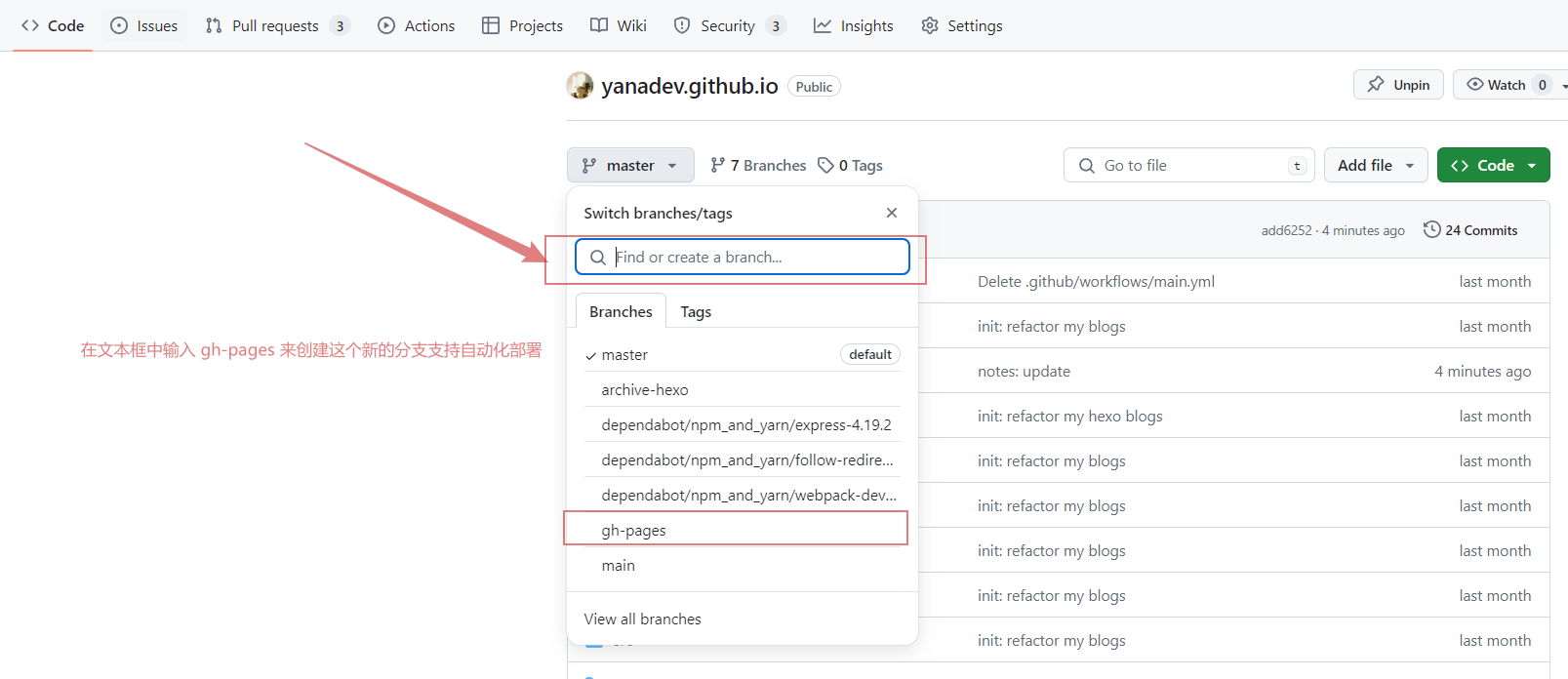1568x679 pixels.
Task: Switch to the gh-pages branch
Action: (x=743, y=530)
